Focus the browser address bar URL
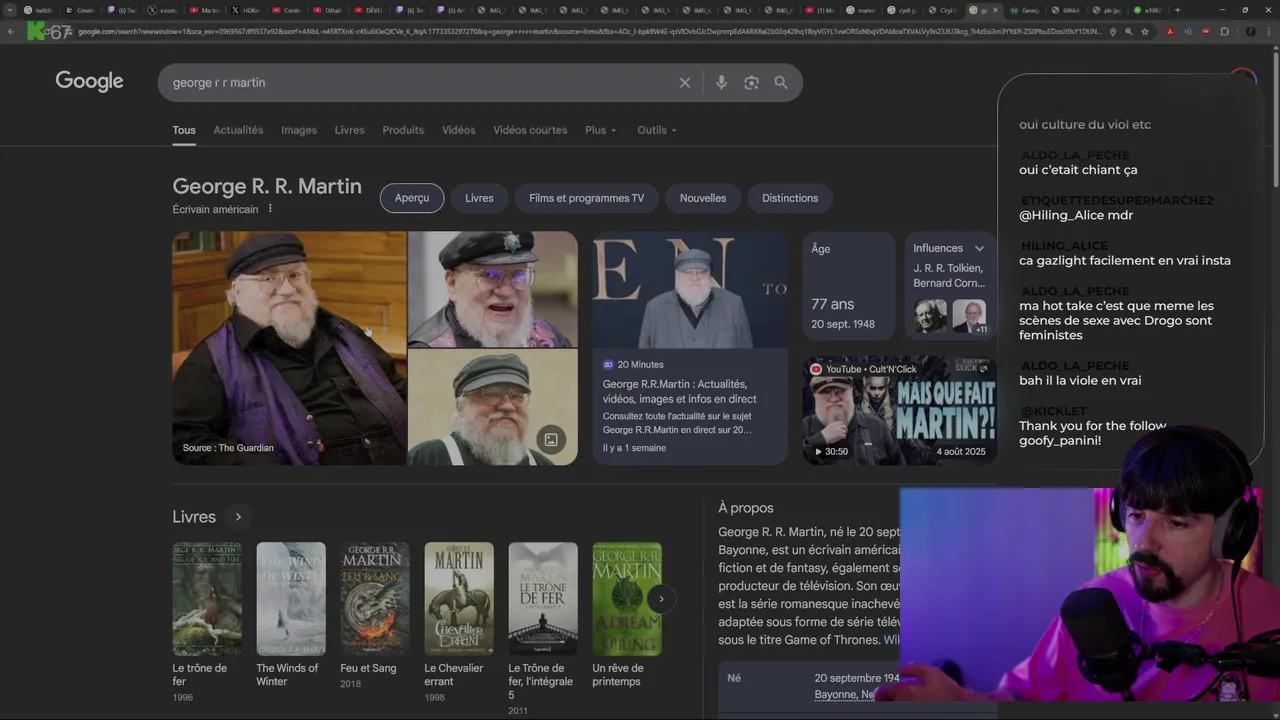Screen dimensions: 1280x720 (590, 31)
